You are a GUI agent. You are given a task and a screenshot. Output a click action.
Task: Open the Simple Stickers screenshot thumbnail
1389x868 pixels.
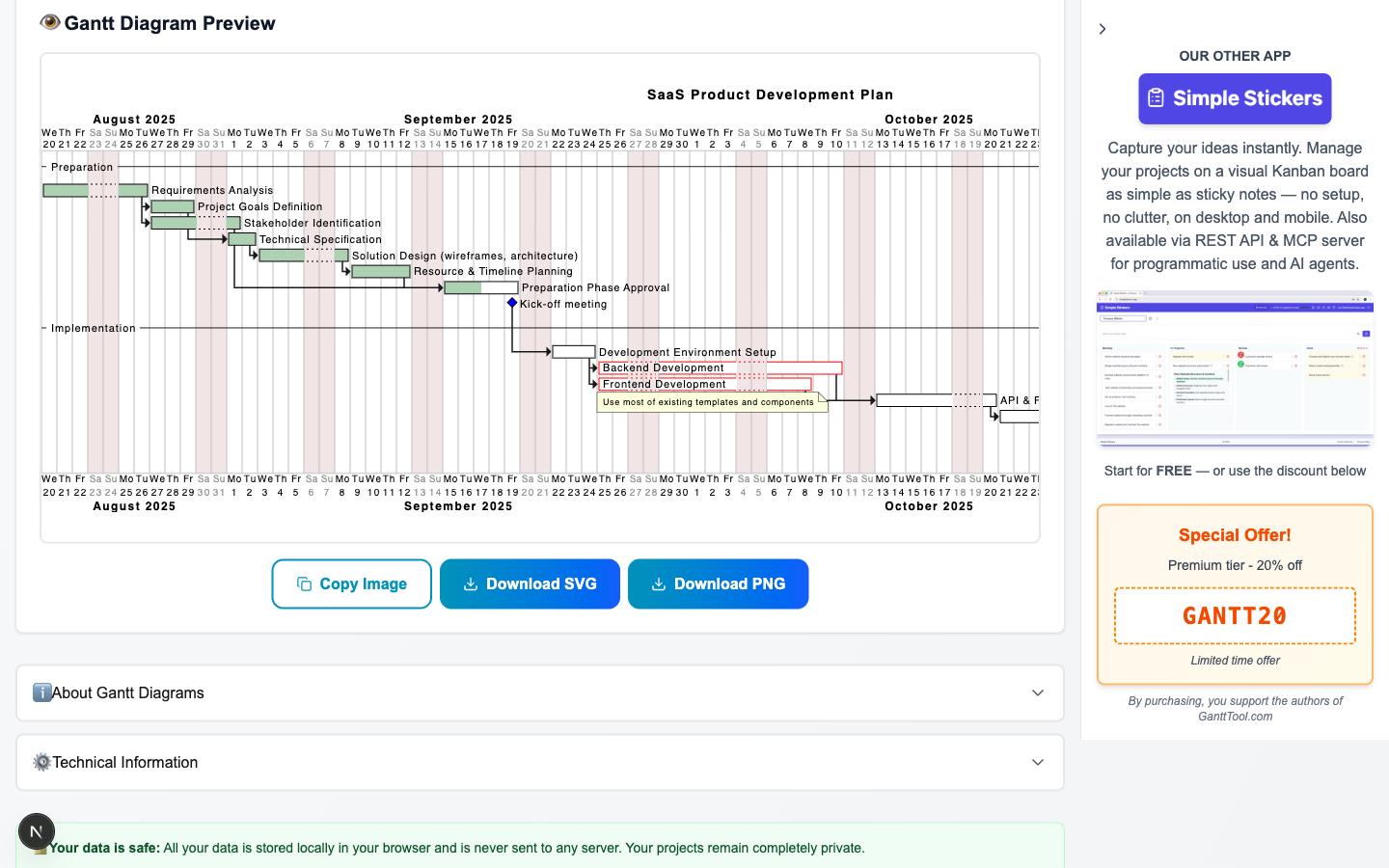point(1235,368)
